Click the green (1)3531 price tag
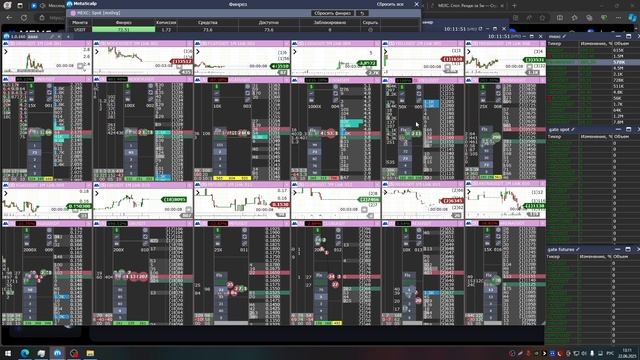 click(533, 60)
